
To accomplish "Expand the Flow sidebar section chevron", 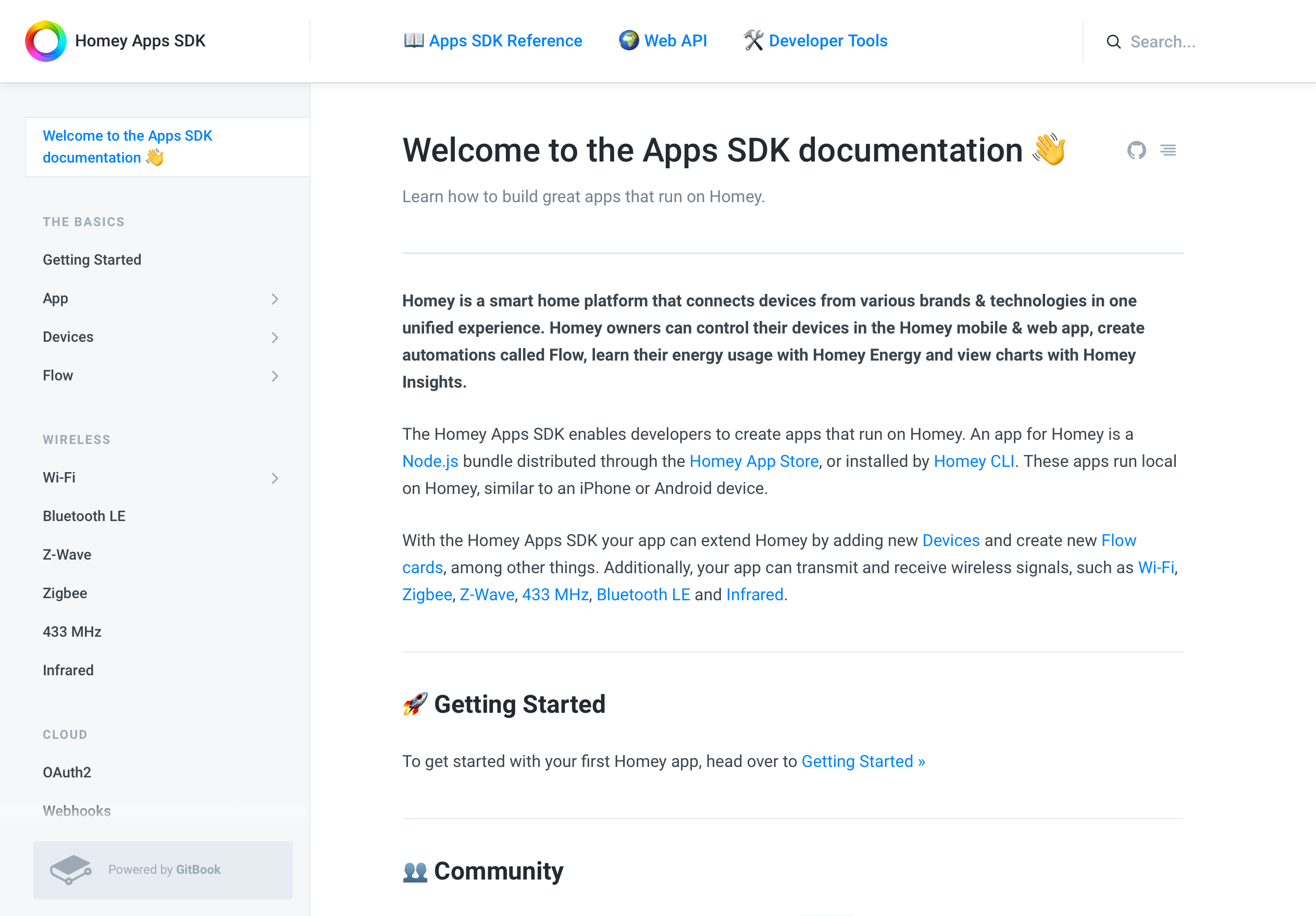I will (x=275, y=376).
